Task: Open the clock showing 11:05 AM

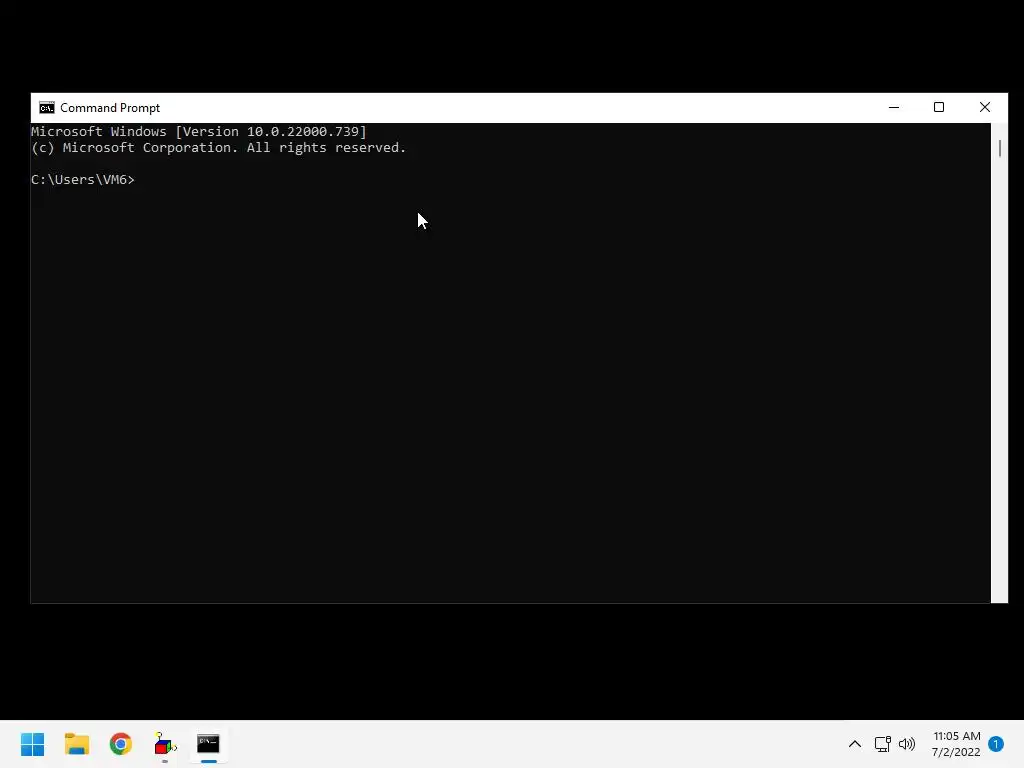Action: [956, 744]
